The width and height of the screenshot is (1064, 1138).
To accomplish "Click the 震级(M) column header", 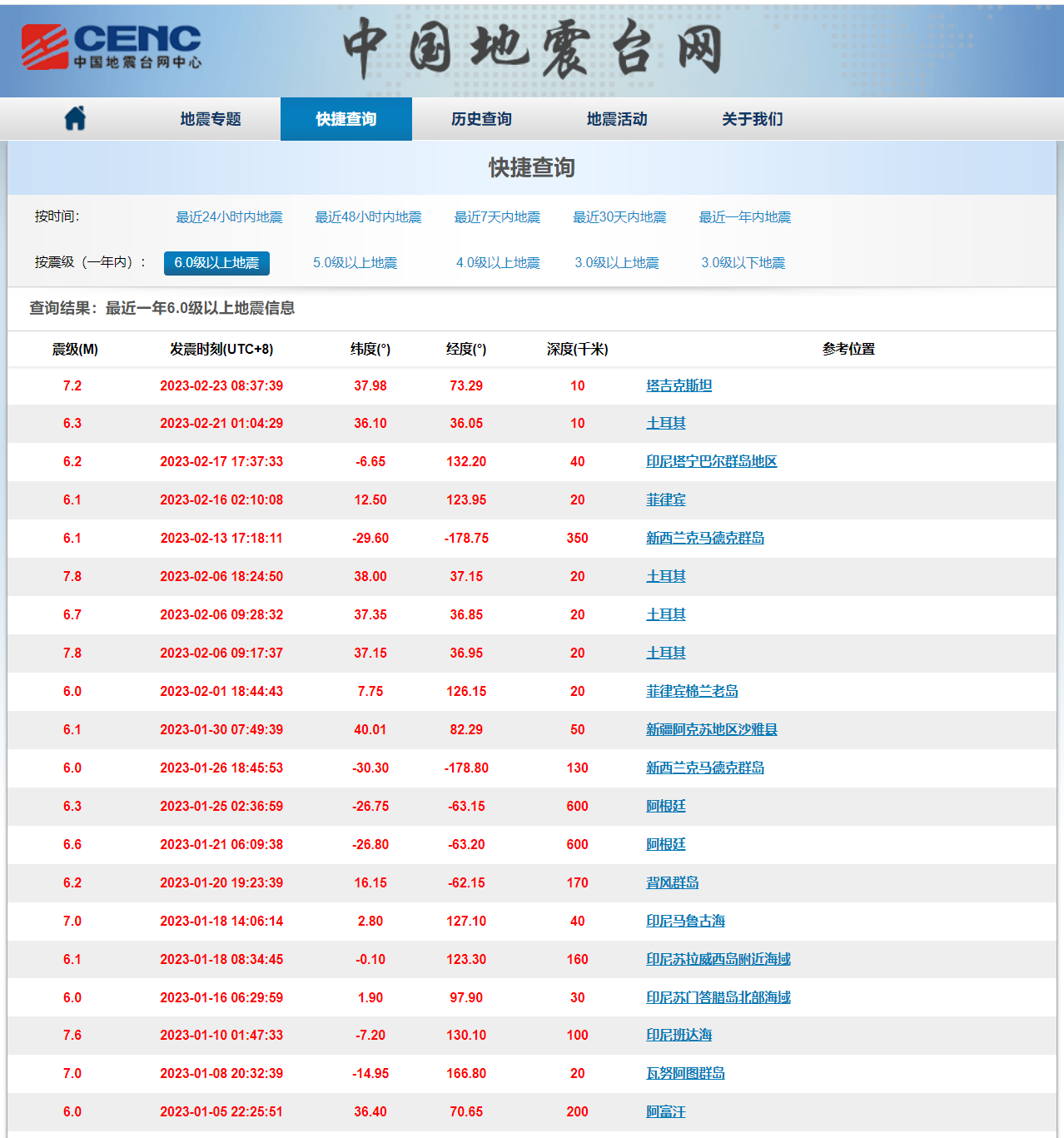I will [x=75, y=350].
